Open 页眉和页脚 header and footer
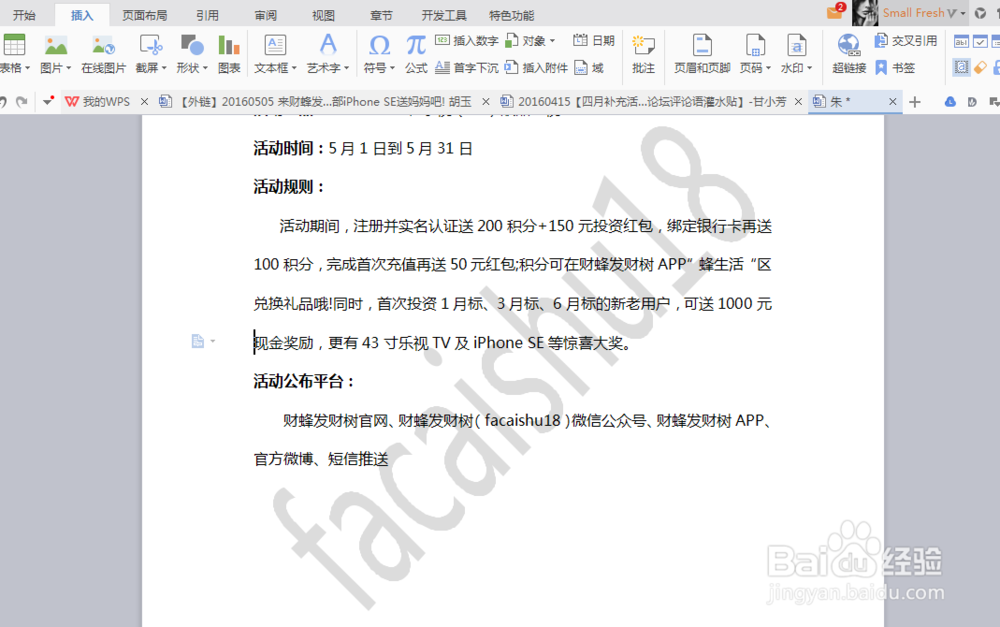1000x627 pixels. tap(702, 54)
